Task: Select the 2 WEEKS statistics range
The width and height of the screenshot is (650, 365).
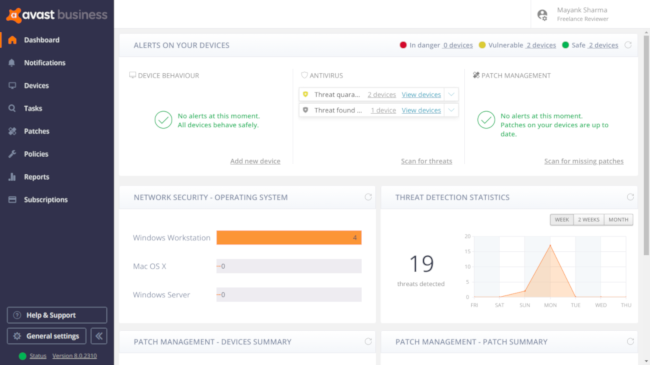Action: pos(589,219)
